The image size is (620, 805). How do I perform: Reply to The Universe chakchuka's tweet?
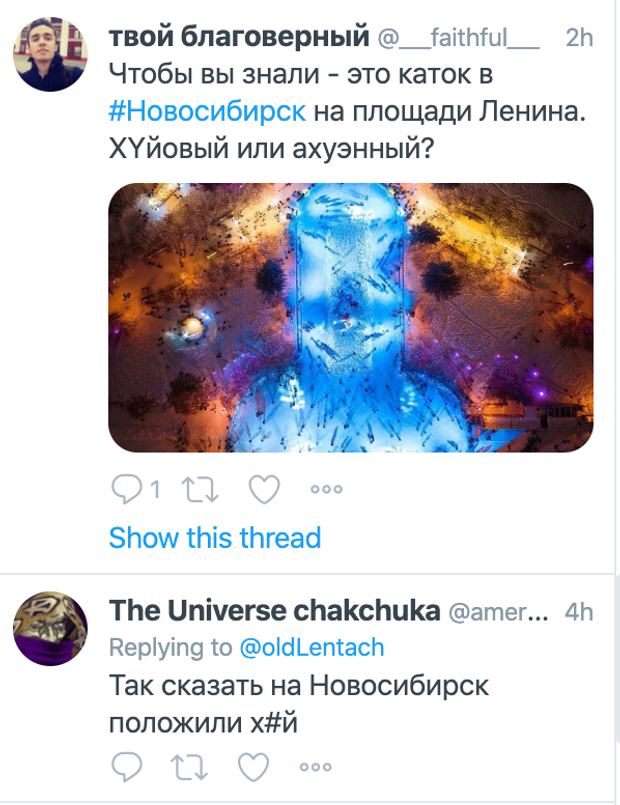tap(127, 767)
